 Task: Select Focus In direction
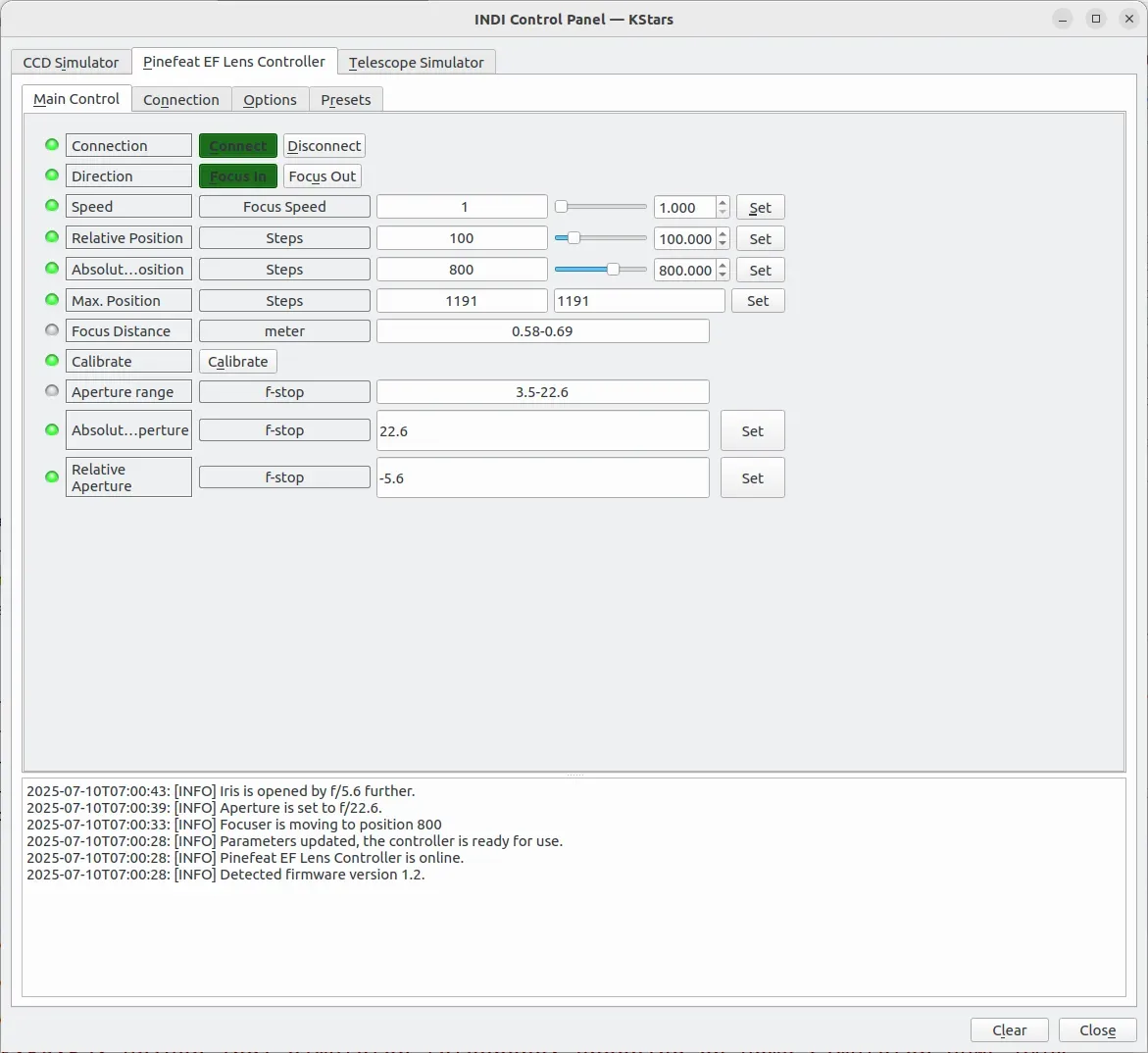pyautogui.click(x=238, y=176)
